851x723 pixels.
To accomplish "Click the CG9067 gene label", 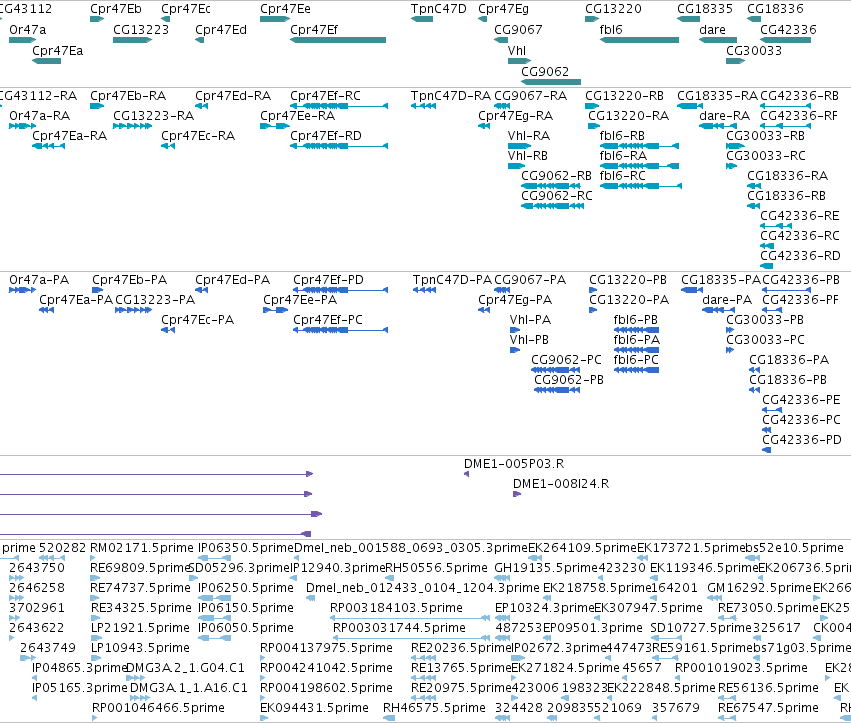I will [x=518, y=30].
